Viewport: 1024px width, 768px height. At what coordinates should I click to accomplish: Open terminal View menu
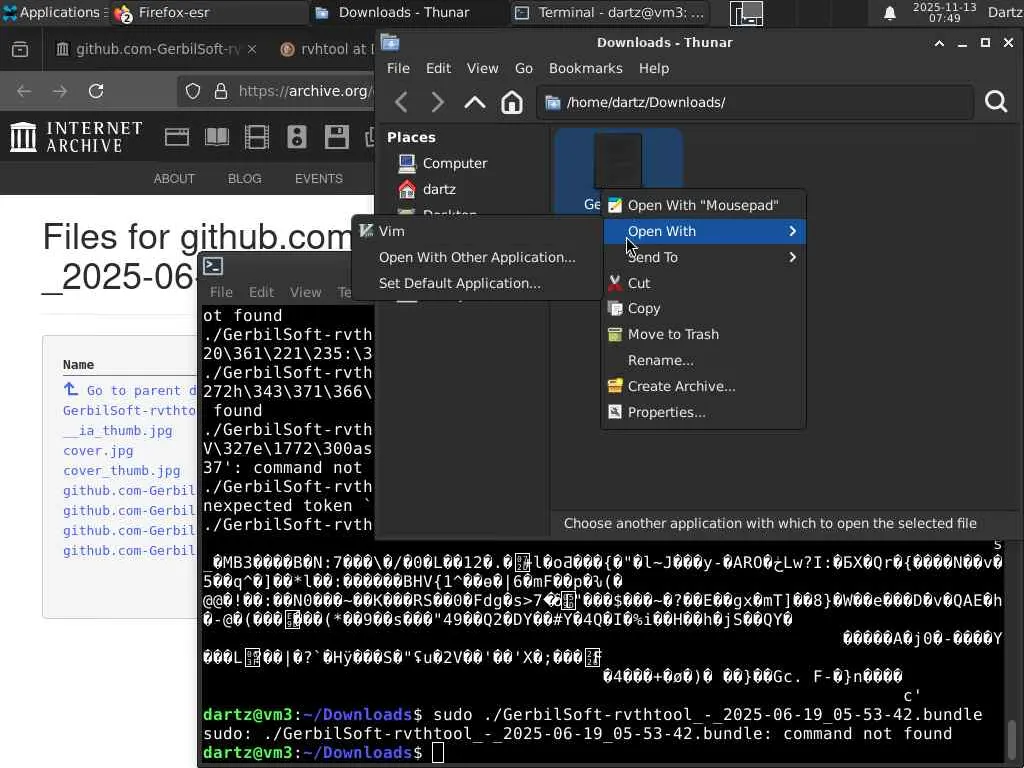coord(306,292)
